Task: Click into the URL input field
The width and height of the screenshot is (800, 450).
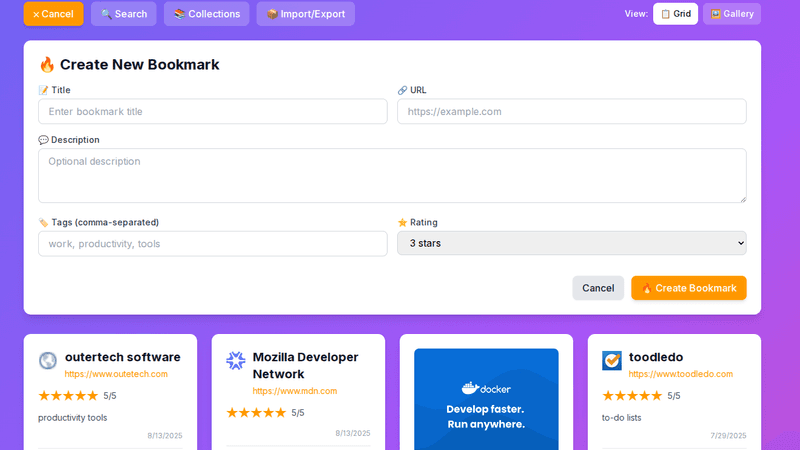Action: pyautogui.click(x=571, y=111)
